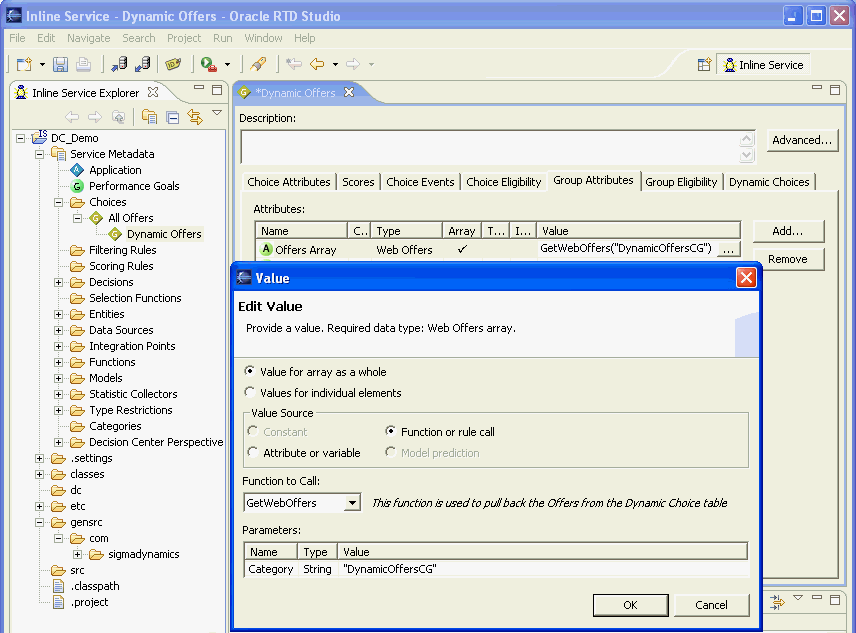Select Dynamic Offers in the tree
This screenshot has width=856, height=633.
point(164,234)
